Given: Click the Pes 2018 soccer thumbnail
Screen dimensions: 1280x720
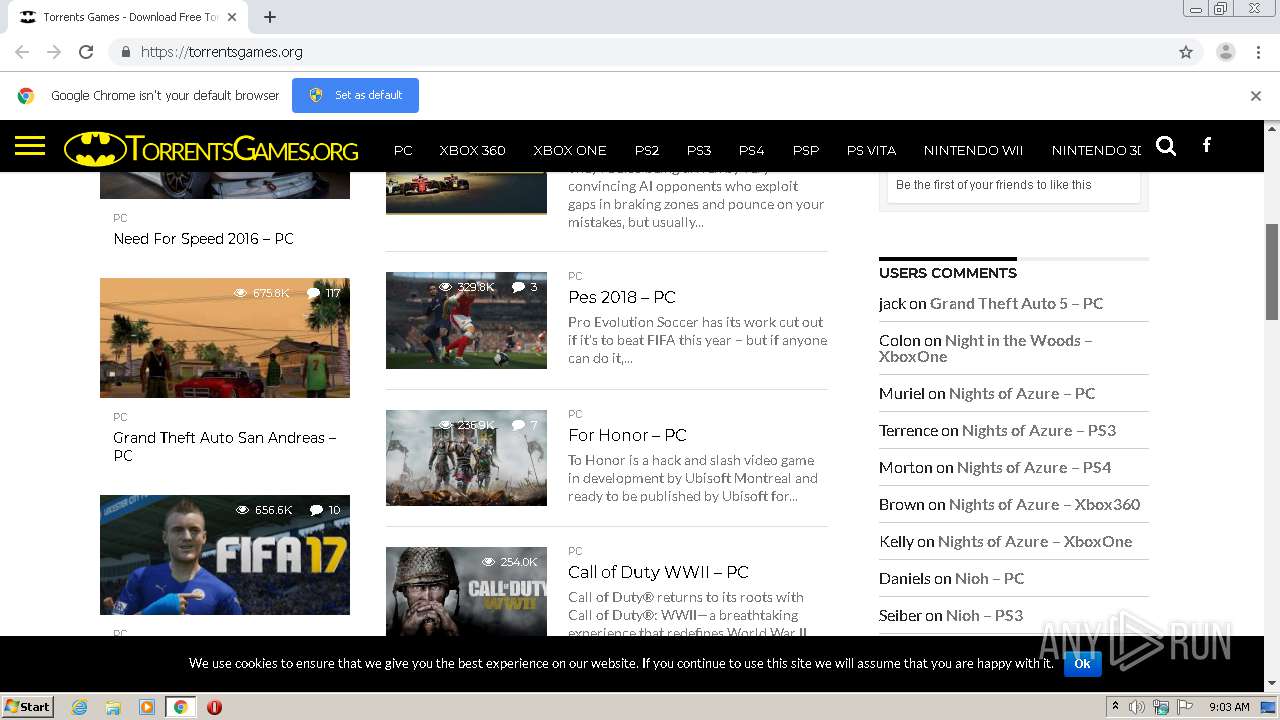Looking at the screenshot, I should tap(466, 320).
